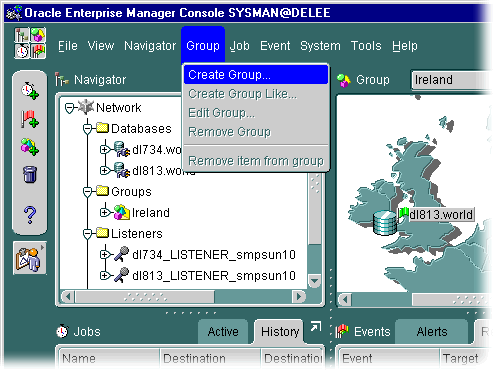Click the dl734_LISTENER_smpsun10 listener icon
Viewport: 498px width, 375px height.
pyautogui.click(x=121, y=254)
